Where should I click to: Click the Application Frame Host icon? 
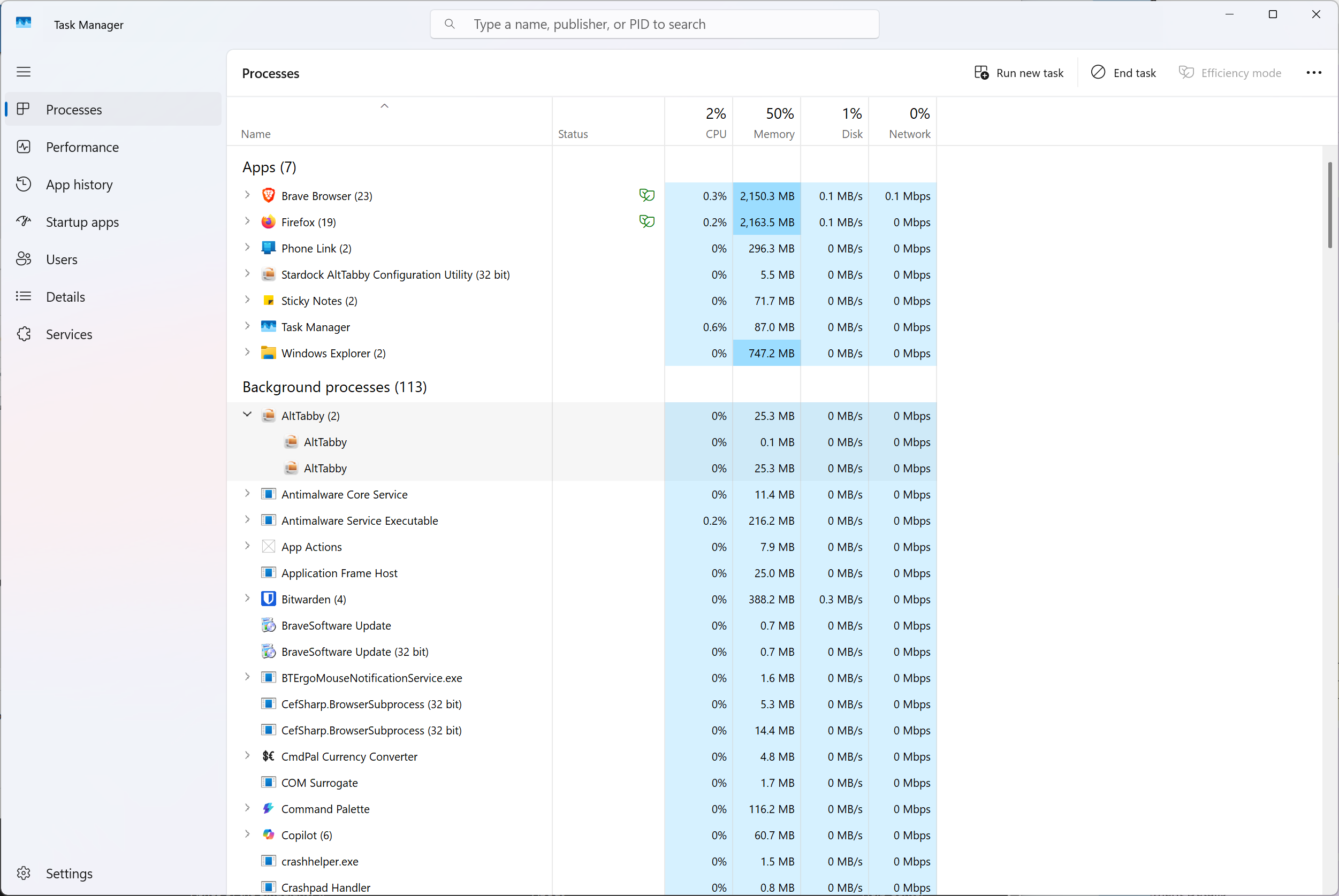[268, 572]
